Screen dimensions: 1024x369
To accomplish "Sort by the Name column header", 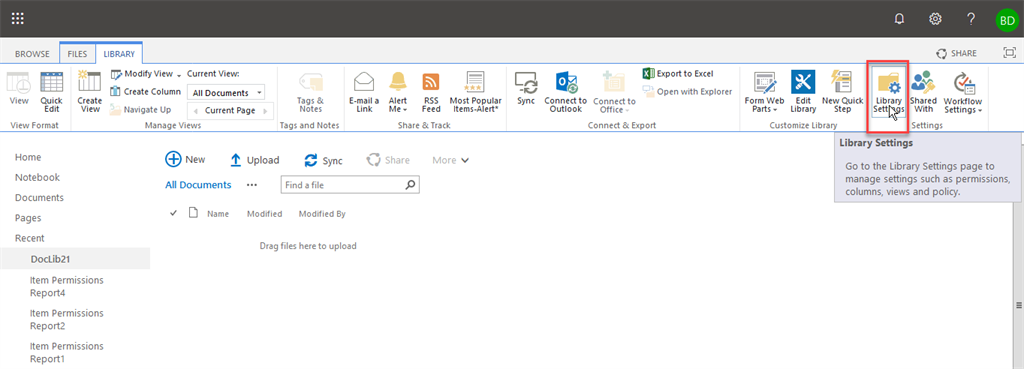I will coord(218,214).
